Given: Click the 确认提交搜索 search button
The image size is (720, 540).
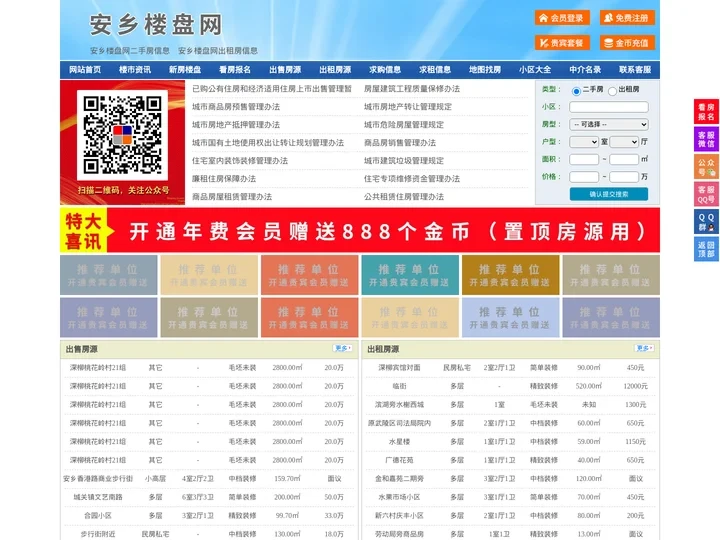Looking at the screenshot, I should coord(609,194).
